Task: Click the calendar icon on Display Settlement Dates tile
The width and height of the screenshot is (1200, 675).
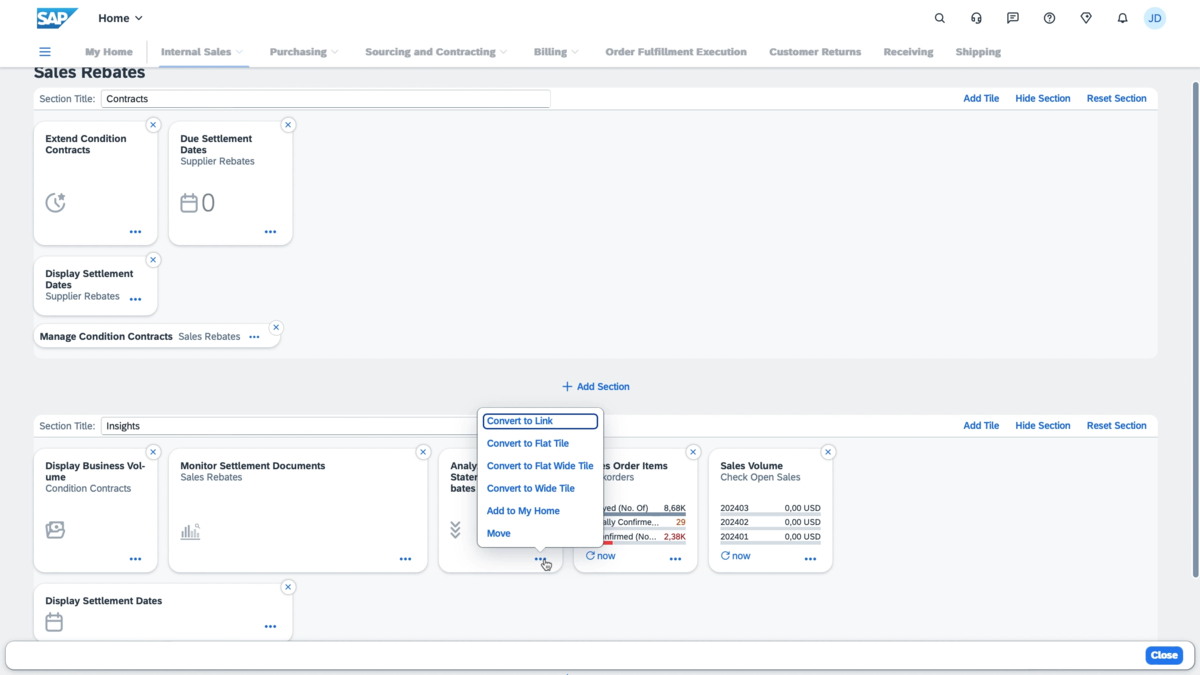Action: 53,621
